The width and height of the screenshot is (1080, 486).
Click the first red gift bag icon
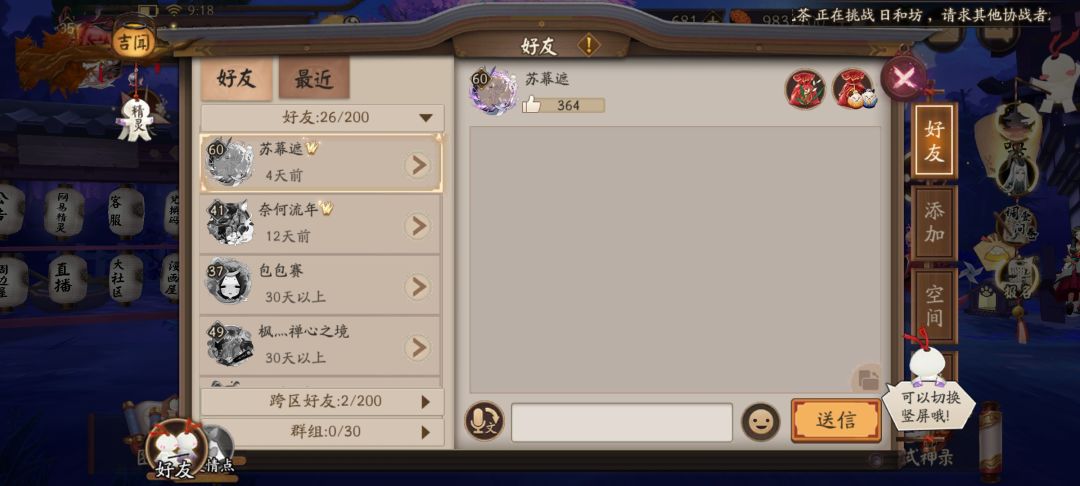[x=805, y=89]
